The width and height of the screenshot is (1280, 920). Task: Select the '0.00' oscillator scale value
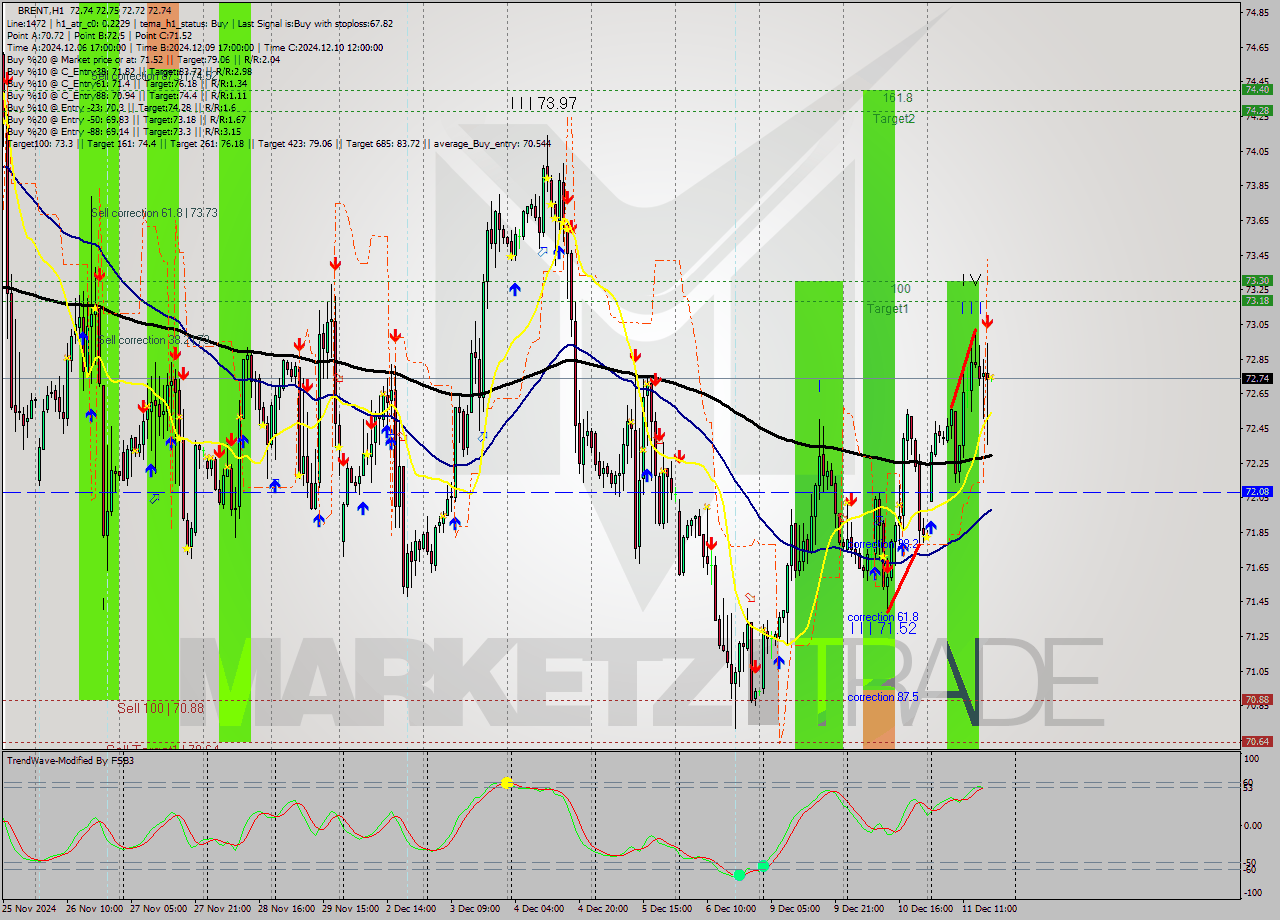click(x=1253, y=825)
